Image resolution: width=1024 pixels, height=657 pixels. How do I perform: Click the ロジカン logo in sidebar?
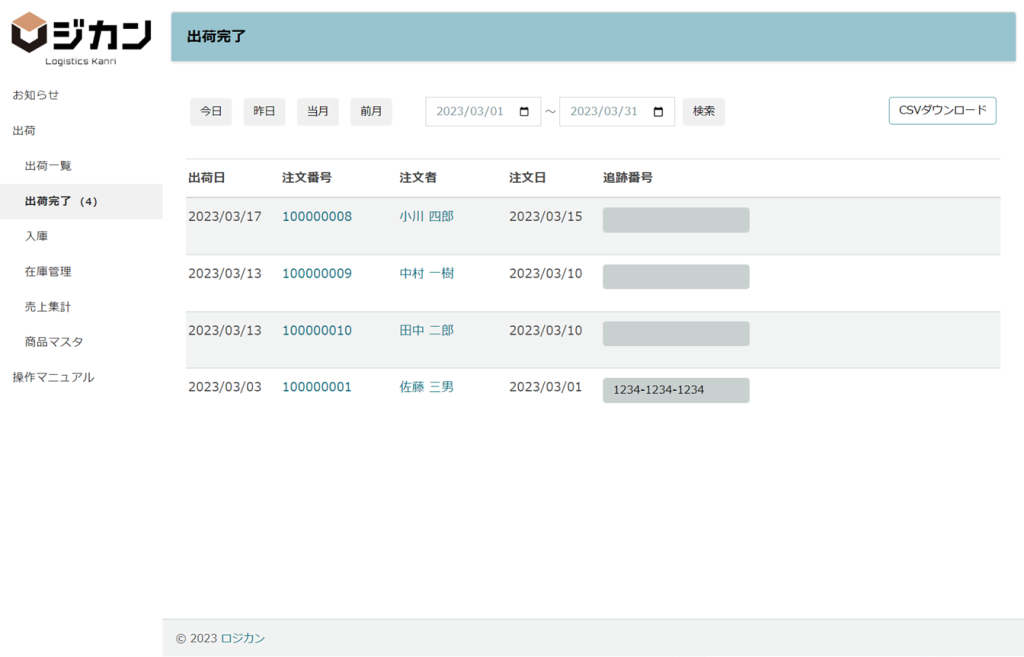81,38
